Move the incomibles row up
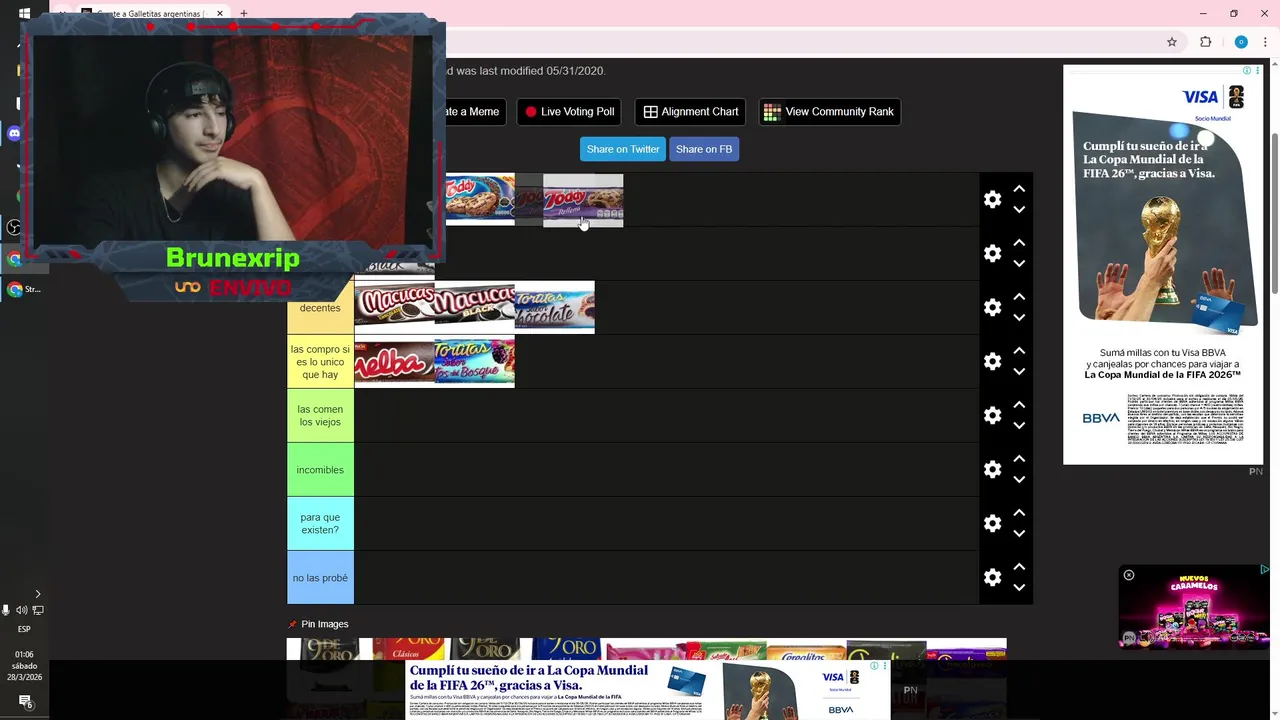 point(1019,458)
